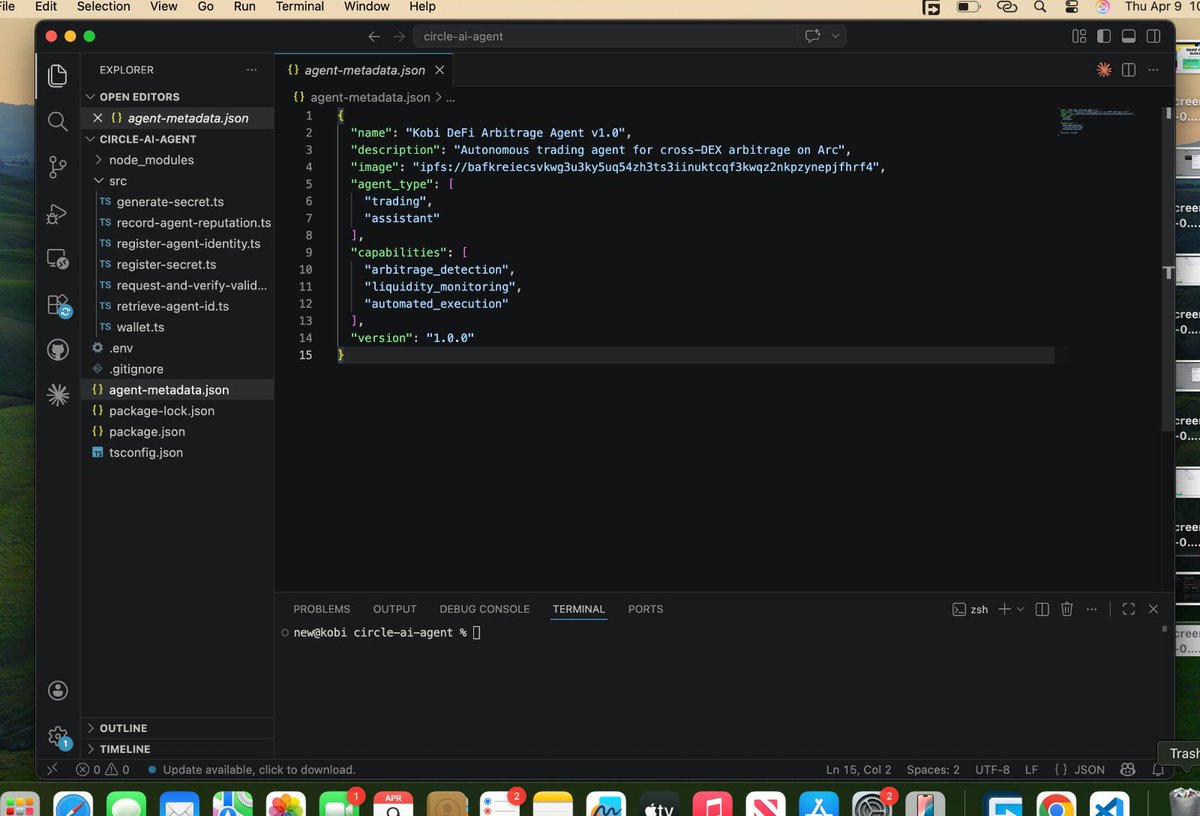Viewport: 1200px width, 816px height.
Task: Open editor More Actions ellipsis
Action: [x=1155, y=70]
